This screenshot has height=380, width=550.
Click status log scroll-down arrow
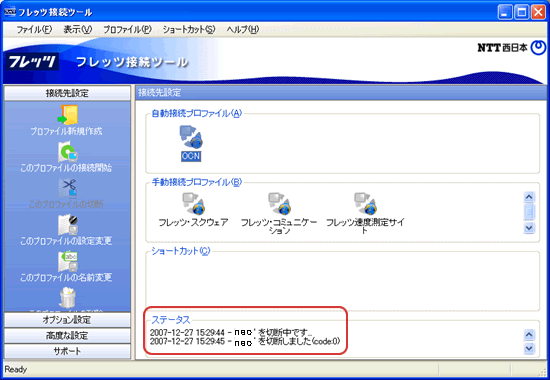click(x=529, y=348)
